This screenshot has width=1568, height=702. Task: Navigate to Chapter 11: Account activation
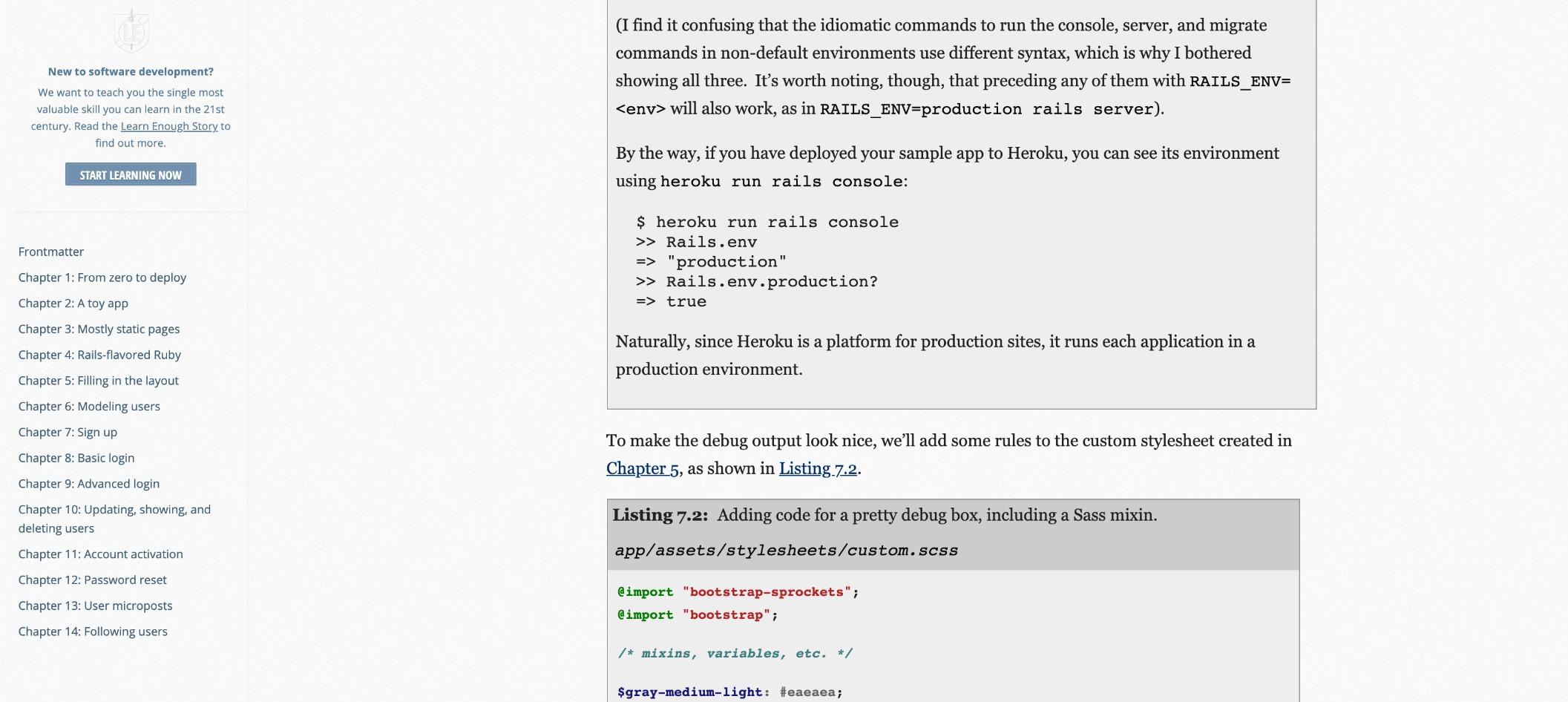[101, 554]
